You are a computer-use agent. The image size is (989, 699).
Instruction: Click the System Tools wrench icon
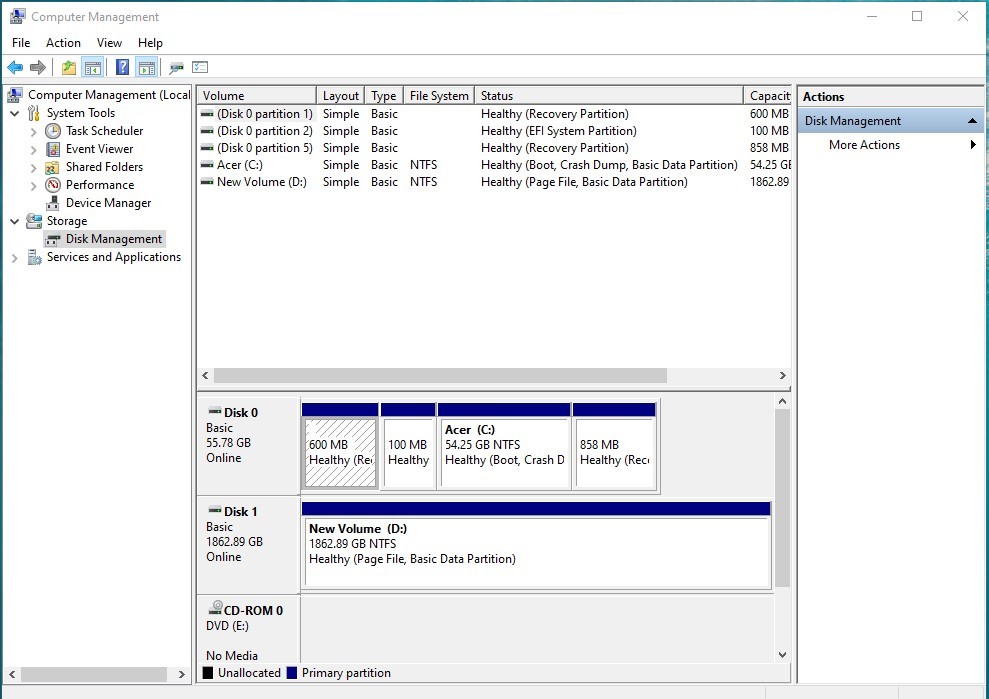[x=34, y=114]
